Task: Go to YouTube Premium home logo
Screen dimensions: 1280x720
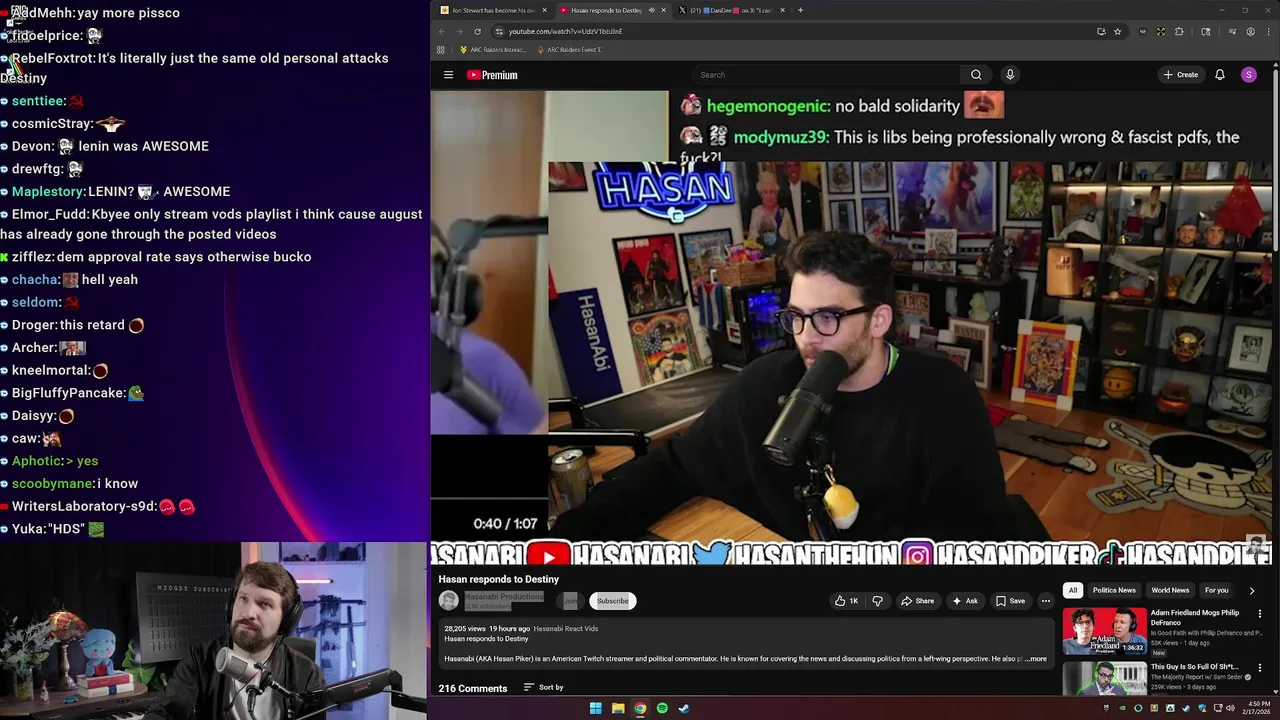Action: 492,75
